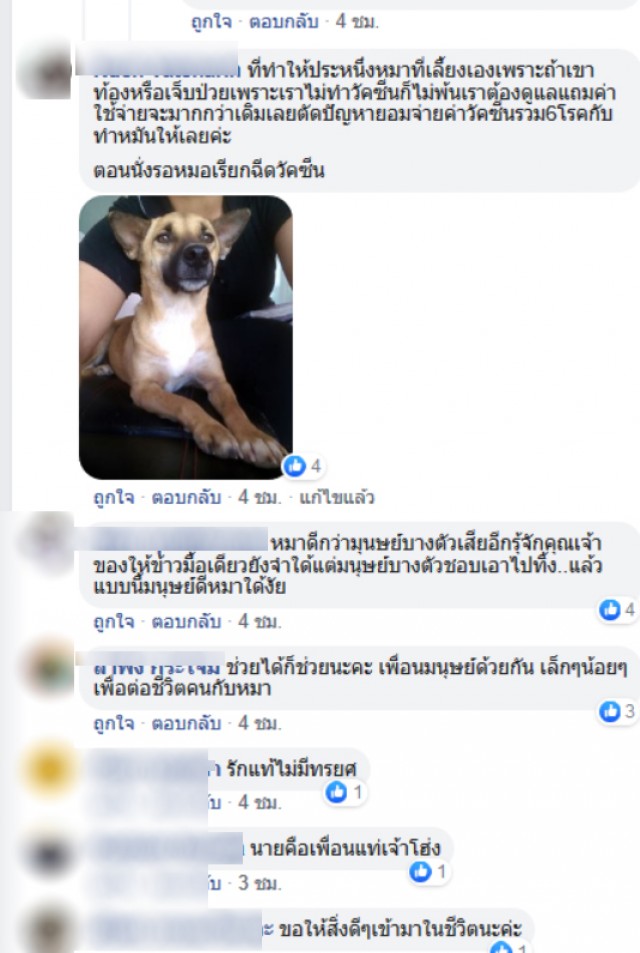The width and height of the screenshot is (640, 953).
Task: Open the avatar beside ช่วยได้ก็ช่วยนะคะ comment
Action: click(47, 667)
